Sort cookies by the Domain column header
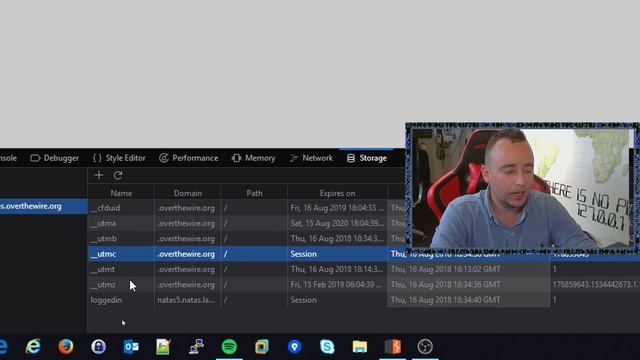This screenshot has width=640, height=360. pyautogui.click(x=188, y=193)
